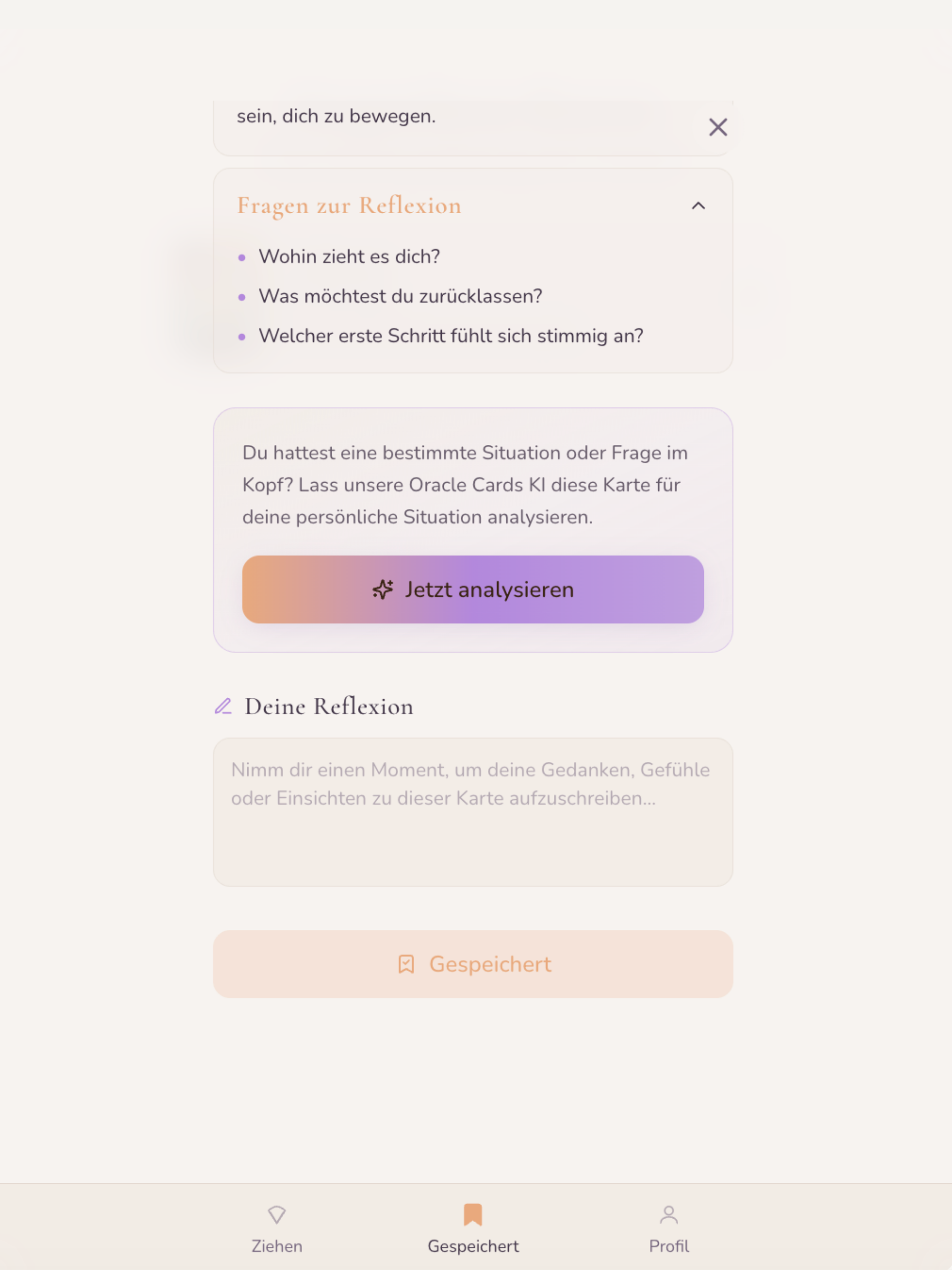The height and width of the screenshot is (1270, 952).
Task: Click the person Profil icon
Action: pos(669,1214)
